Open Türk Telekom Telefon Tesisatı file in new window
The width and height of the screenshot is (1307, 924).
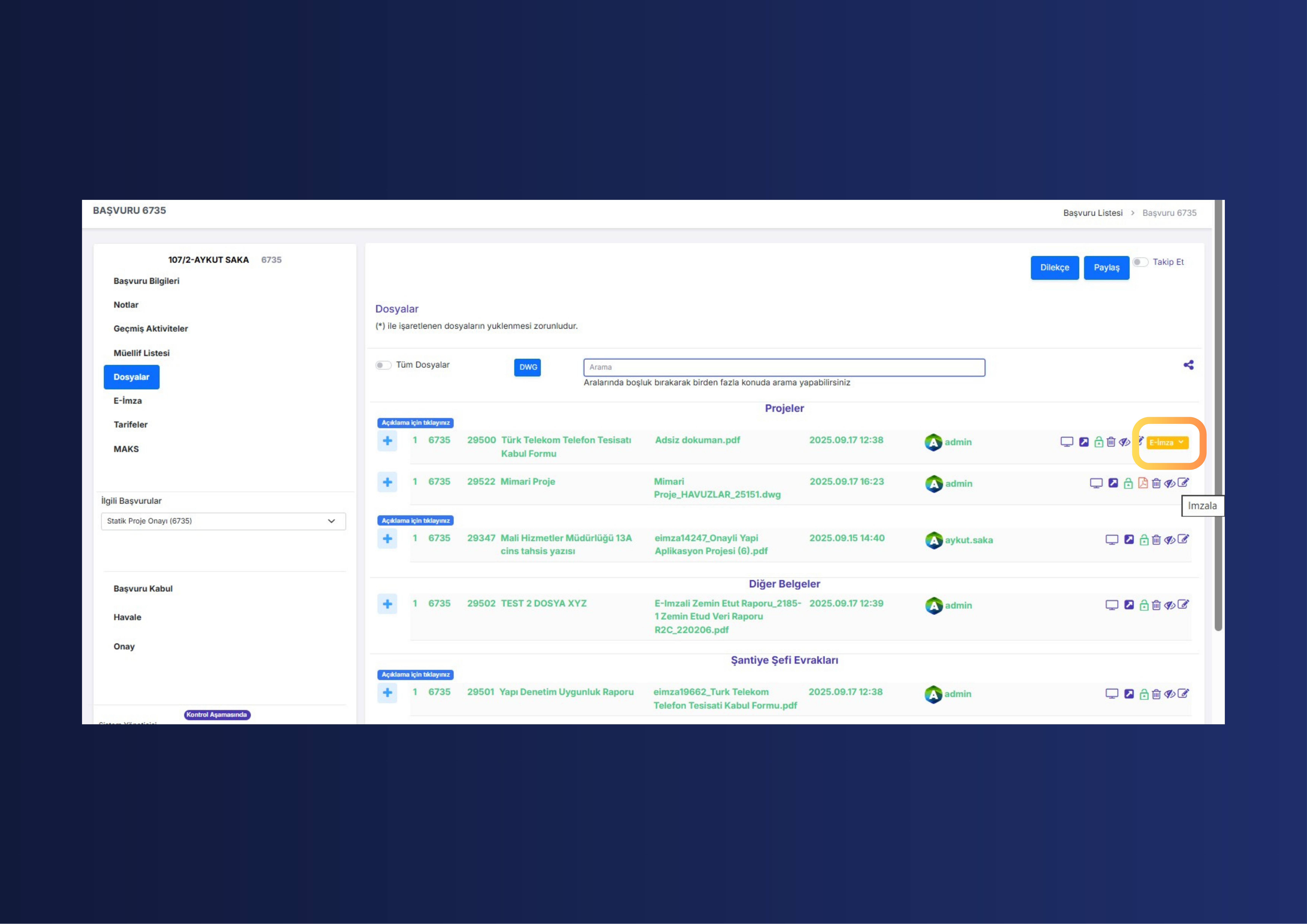1084,442
